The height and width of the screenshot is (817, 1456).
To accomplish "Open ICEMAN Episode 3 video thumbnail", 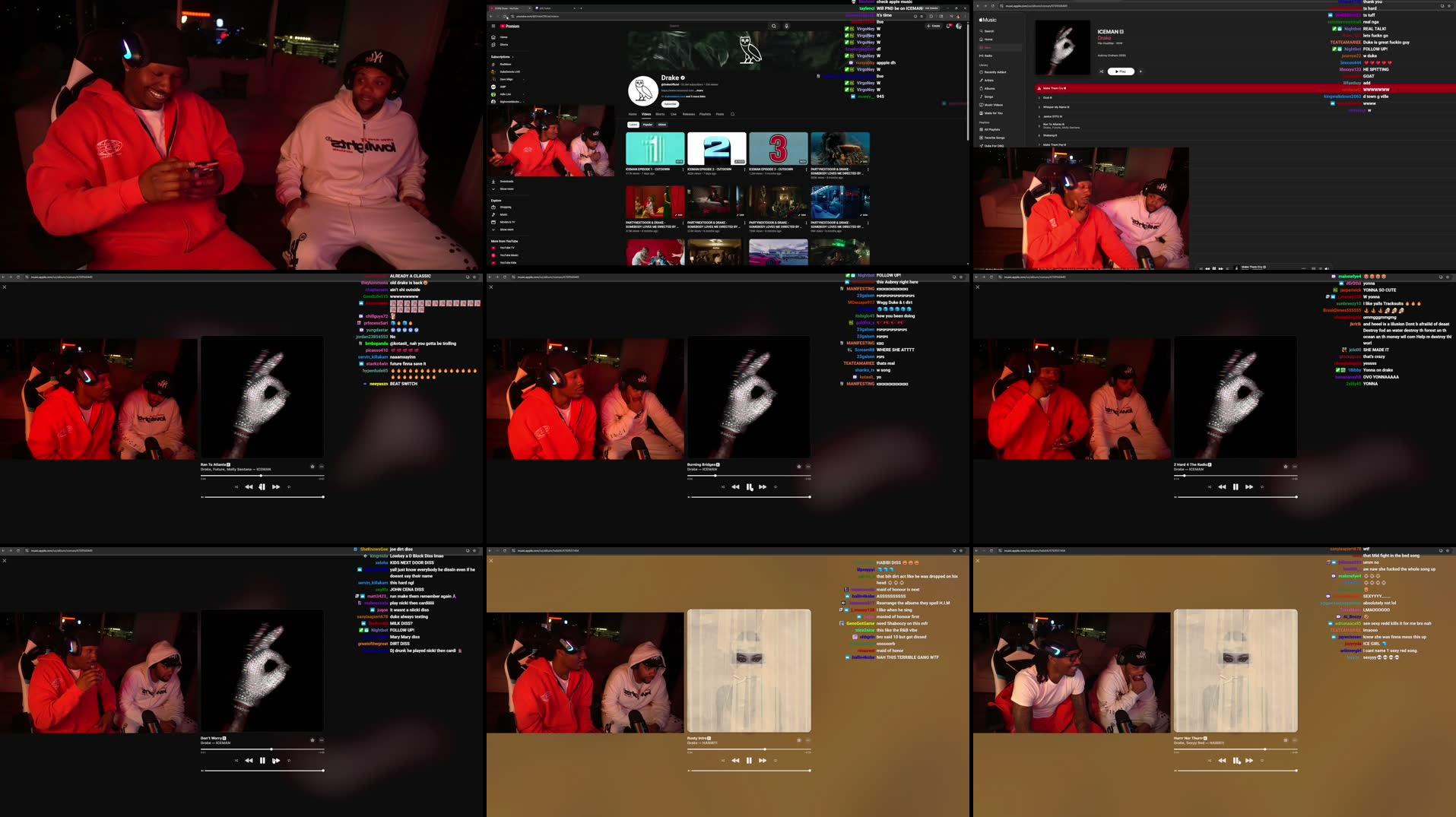I will point(779,149).
